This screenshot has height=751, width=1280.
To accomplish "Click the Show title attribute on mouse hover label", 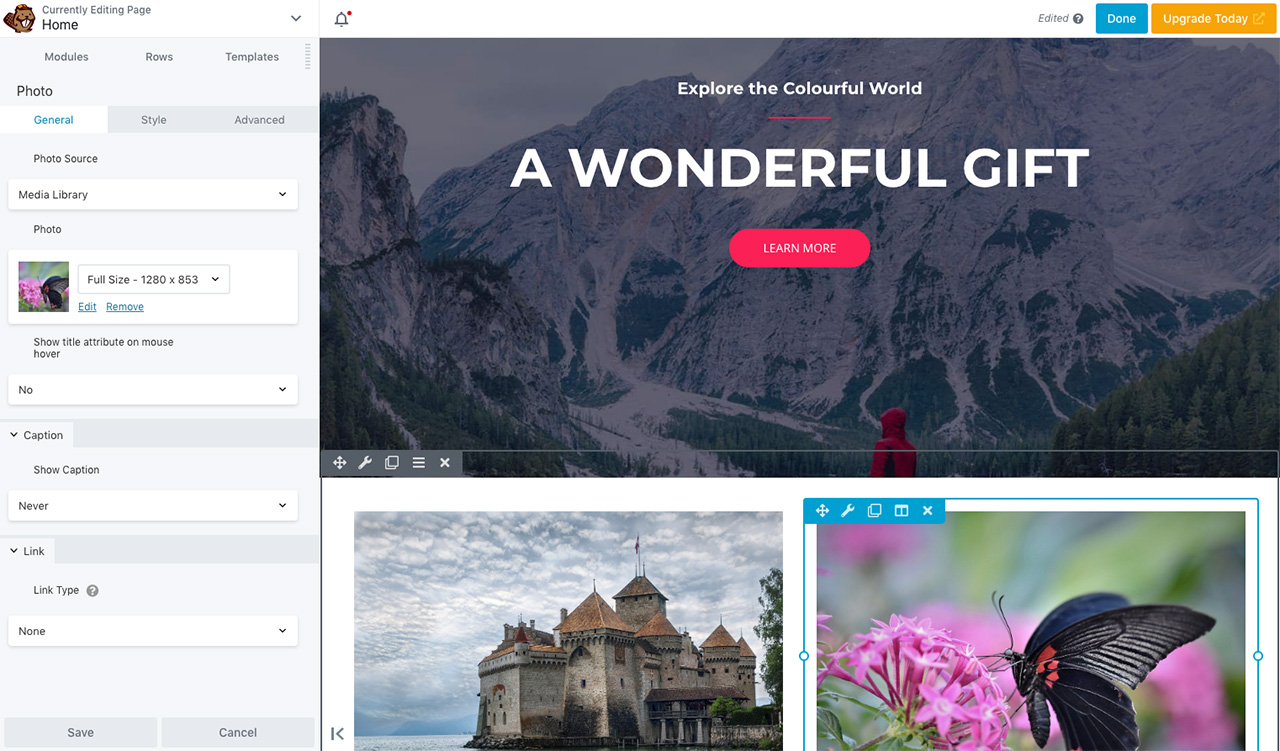I will tap(104, 348).
